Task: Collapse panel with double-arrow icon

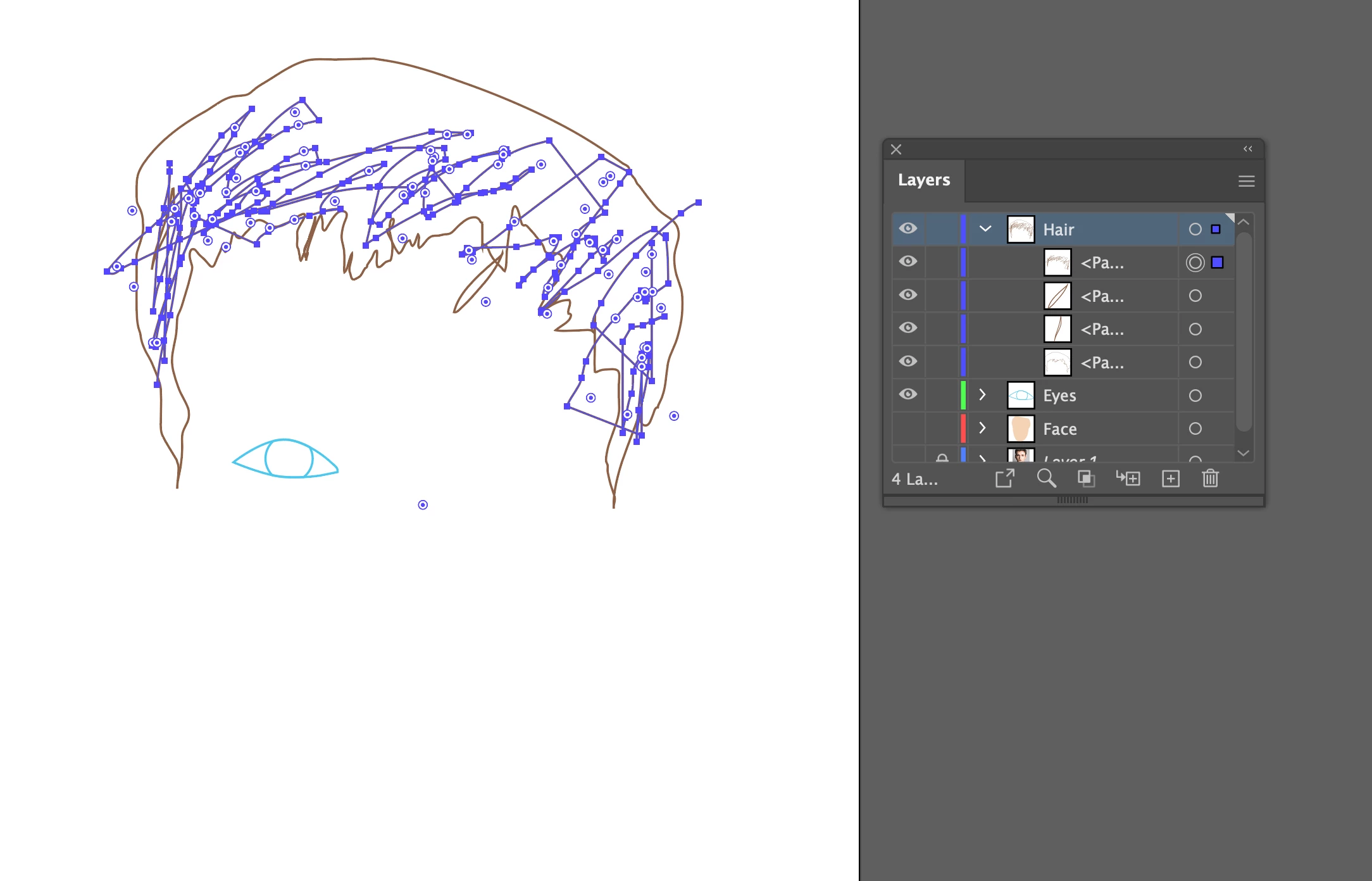Action: [x=1247, y=149]
